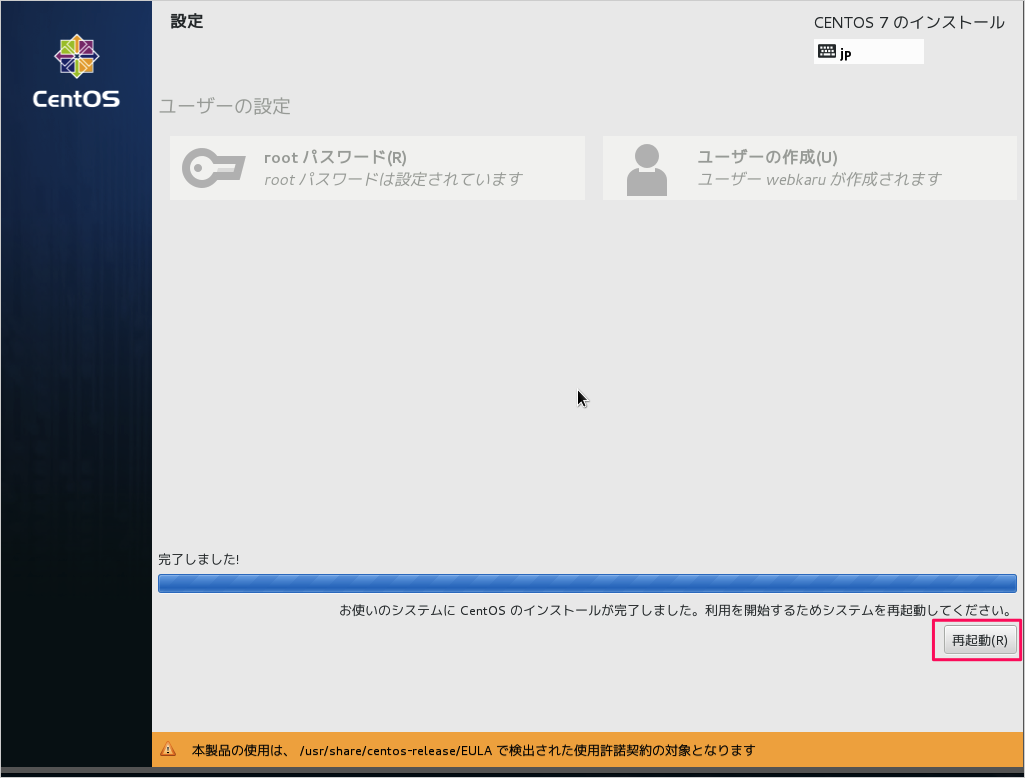Open the ユーザーの作成(U) setting

pyautogui.click(x=809, y=168)
